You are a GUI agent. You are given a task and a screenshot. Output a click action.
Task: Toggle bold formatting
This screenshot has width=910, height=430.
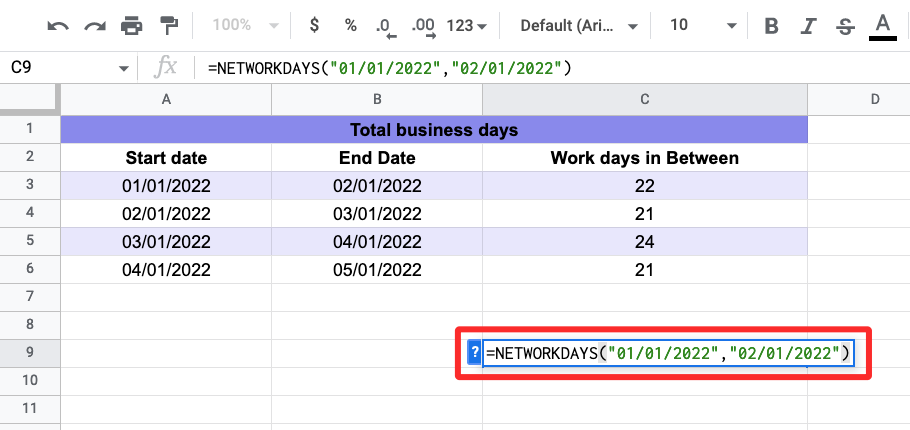click(771, 25)
